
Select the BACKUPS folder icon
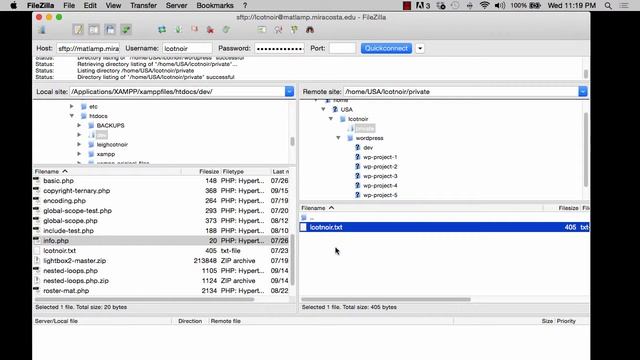[91, 125]
